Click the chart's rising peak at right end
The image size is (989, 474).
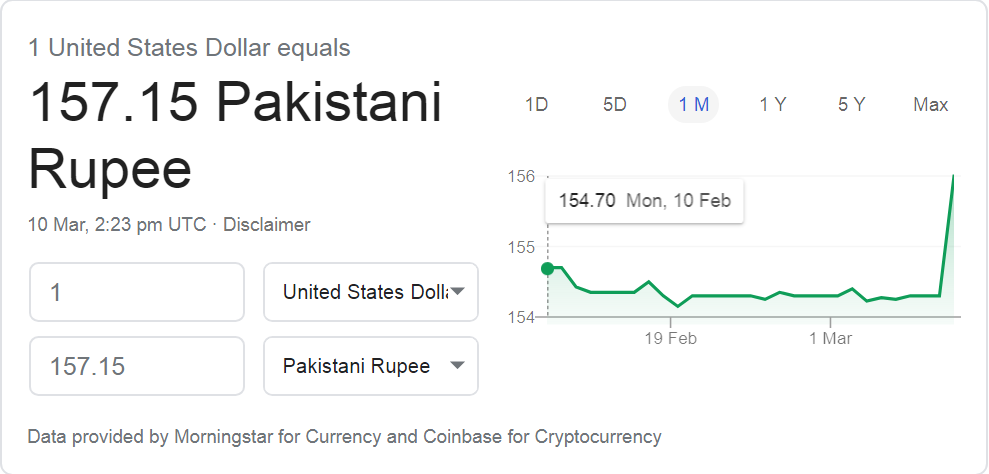[x=952, y=177]
